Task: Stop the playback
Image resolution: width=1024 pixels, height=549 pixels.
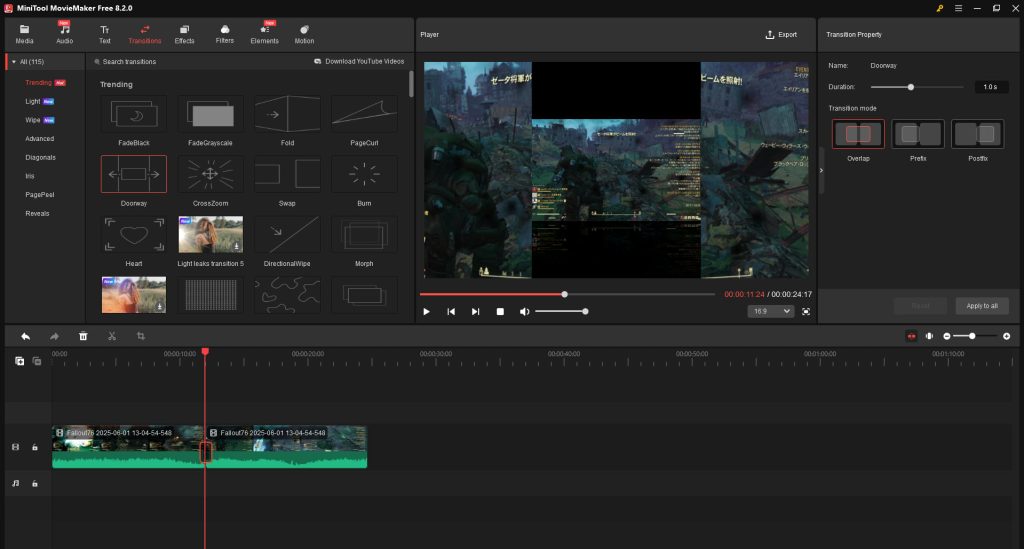Action: pyautogui.click(x=500, y=311)
